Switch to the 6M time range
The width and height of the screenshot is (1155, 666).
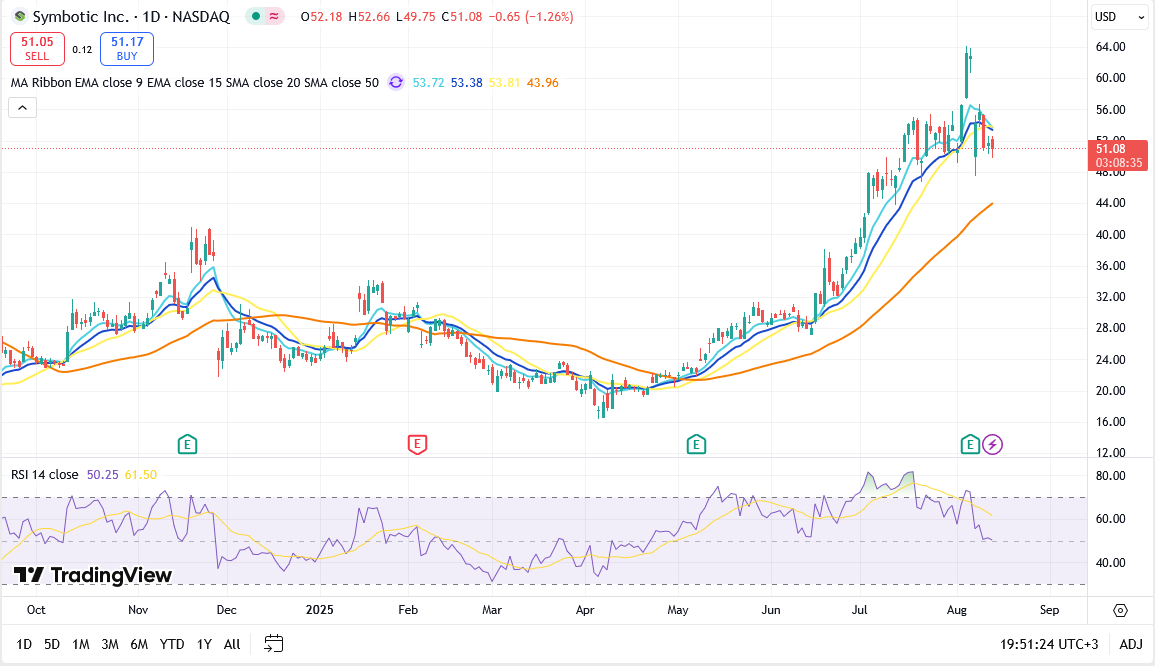(139, 644)
